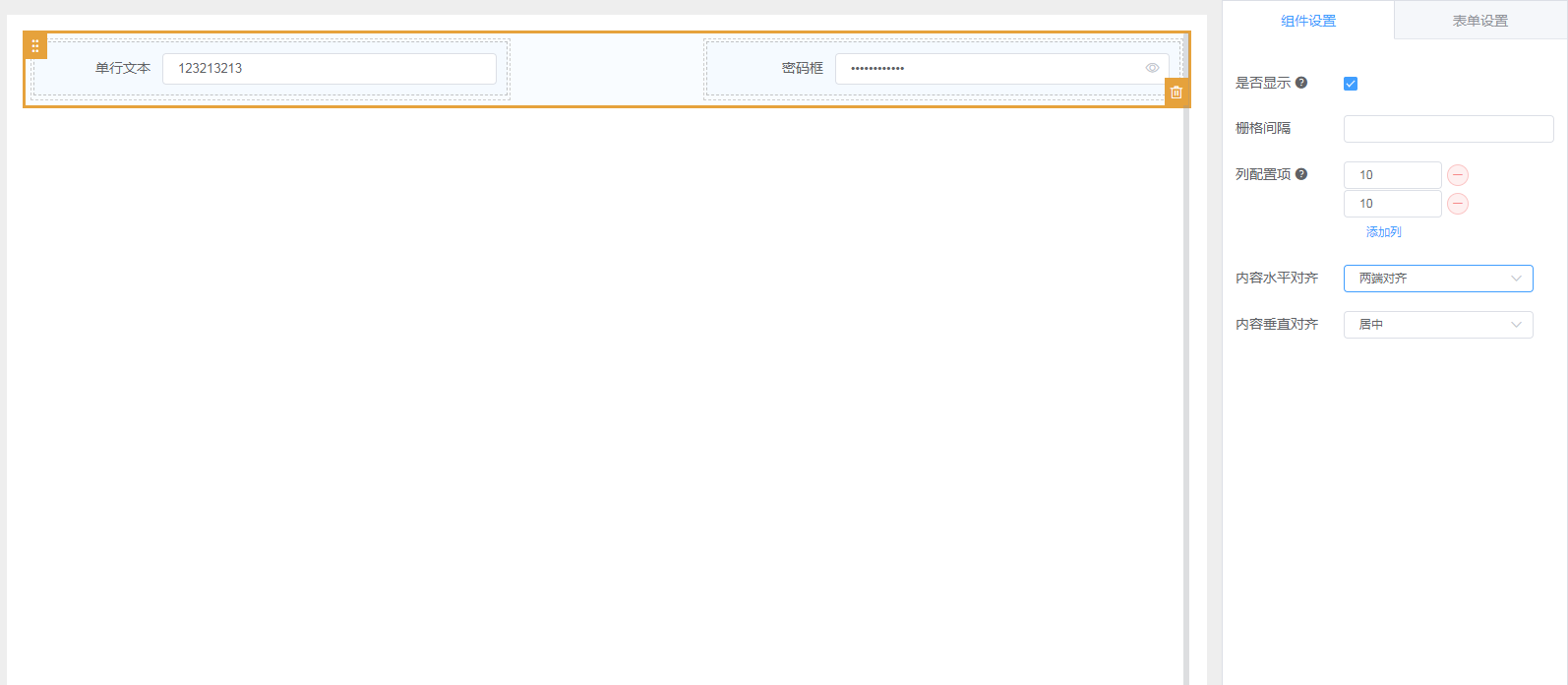Image resolution: width=1568 pixels, height=685 pixels.
Task: Remove the first column configuration entry
Action: click(x=1458, y=175)
